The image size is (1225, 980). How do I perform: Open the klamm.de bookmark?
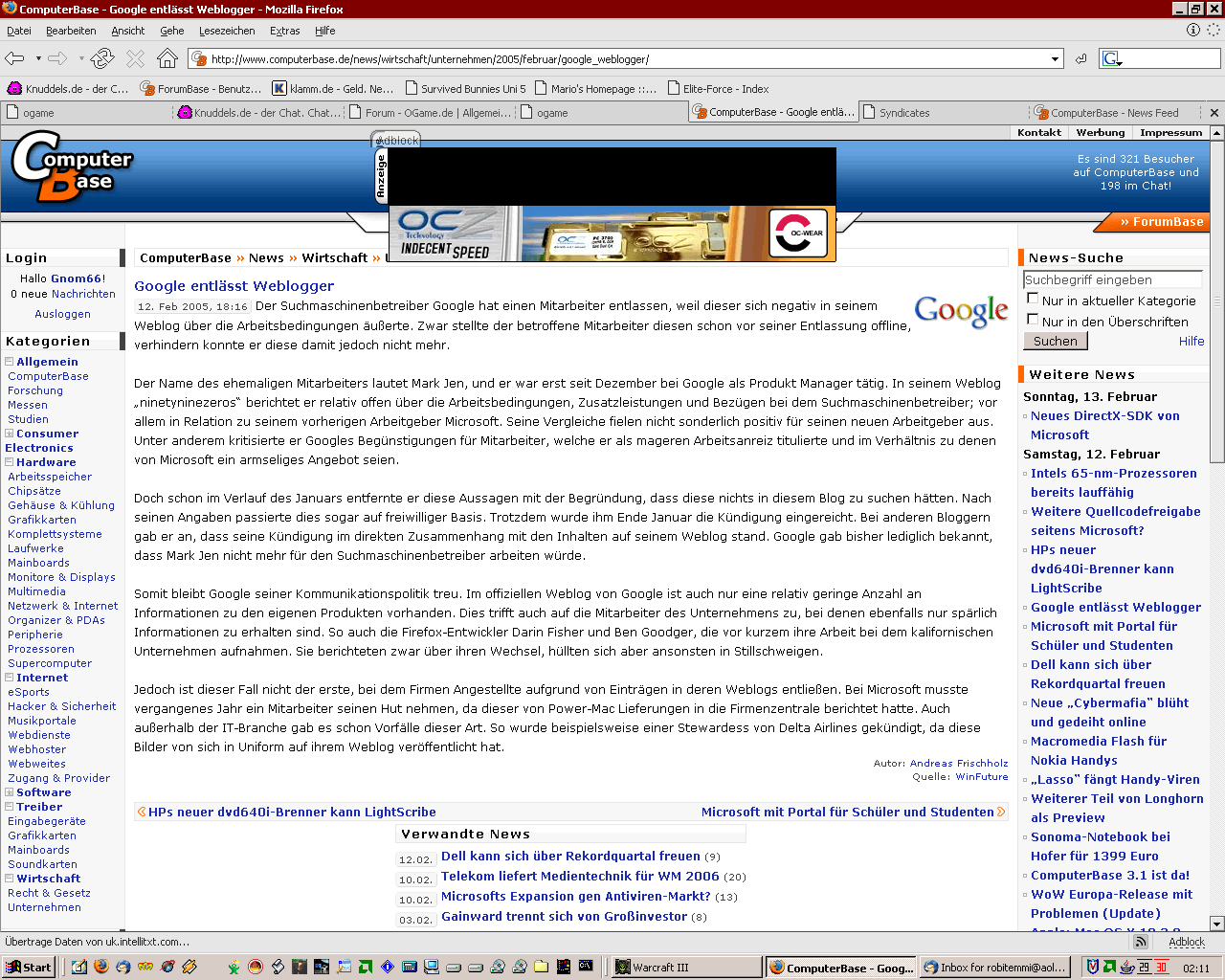pyautogui.click(x=333, y=89)
